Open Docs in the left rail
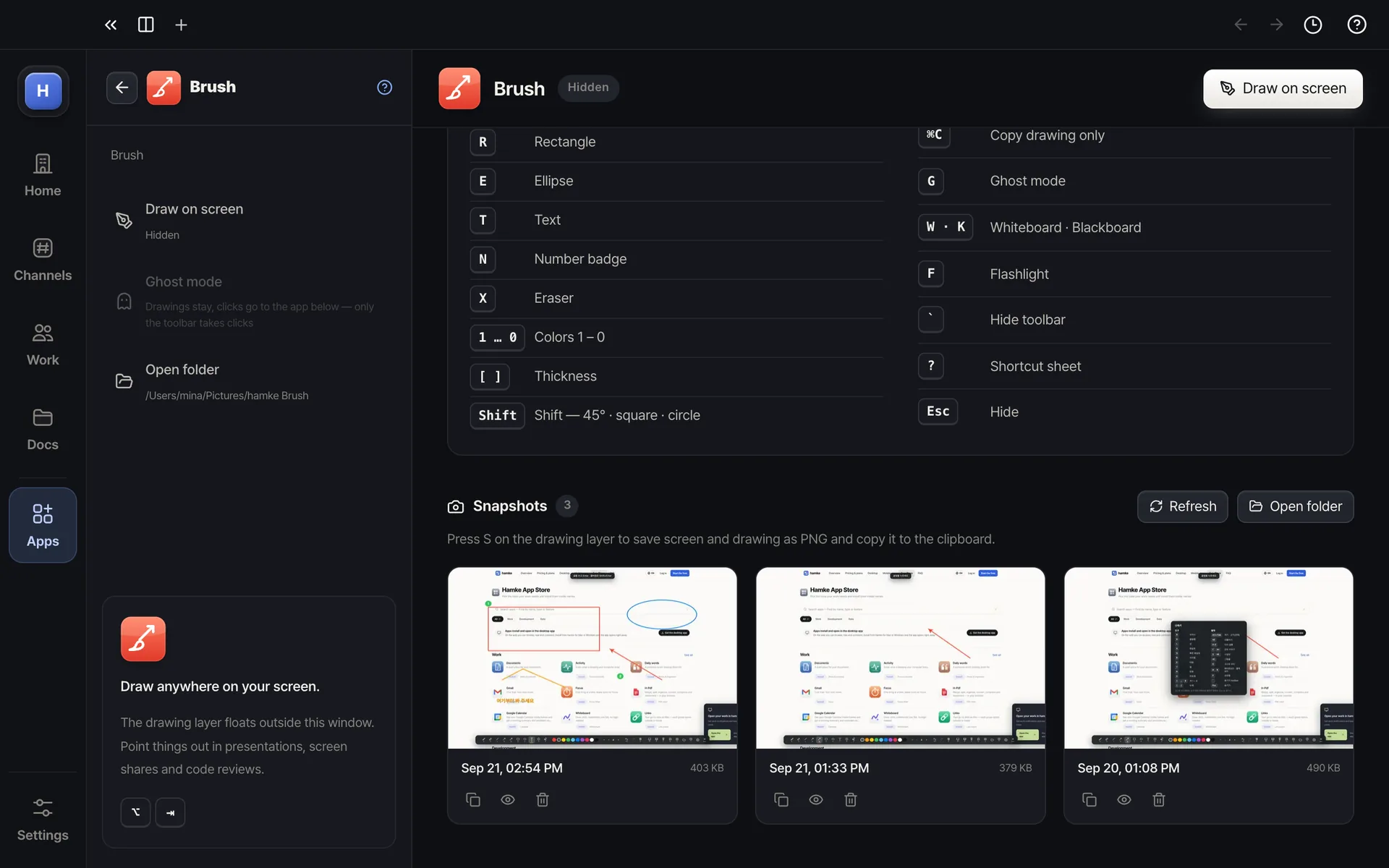The height and width of the screenshot is (868, 1389). [43, 429]
